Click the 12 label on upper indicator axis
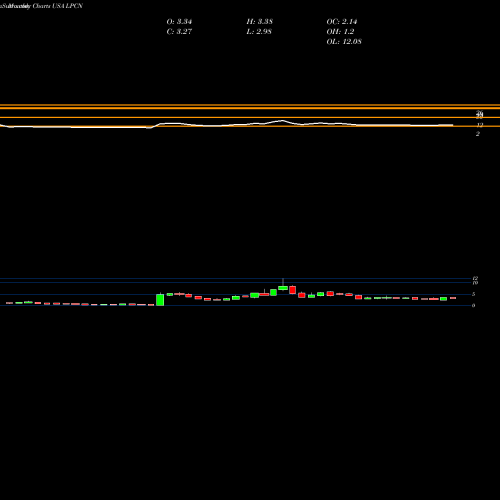 pyautogui.click(x=479, y=125)
